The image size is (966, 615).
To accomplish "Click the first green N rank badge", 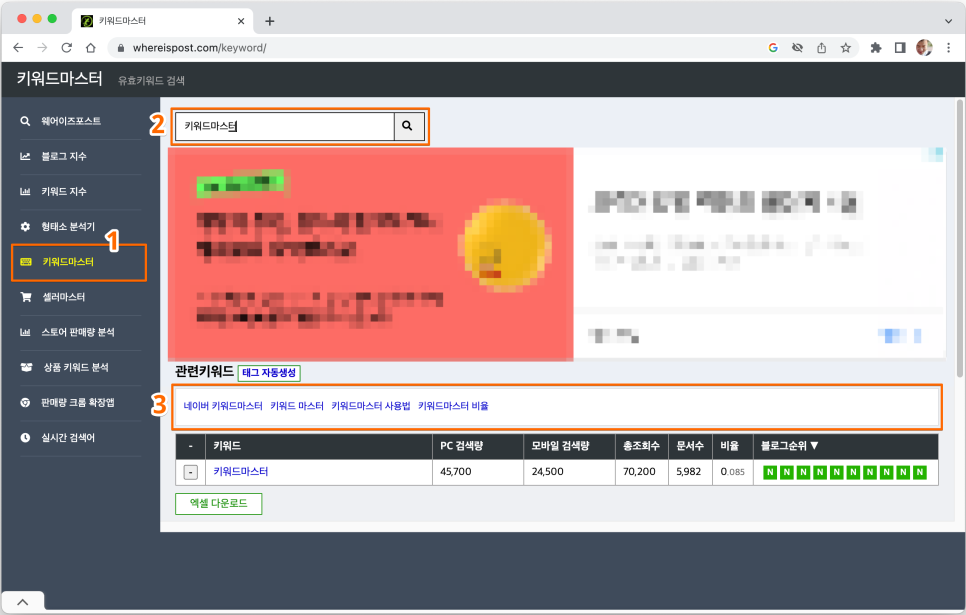I will tap(770, 472).
